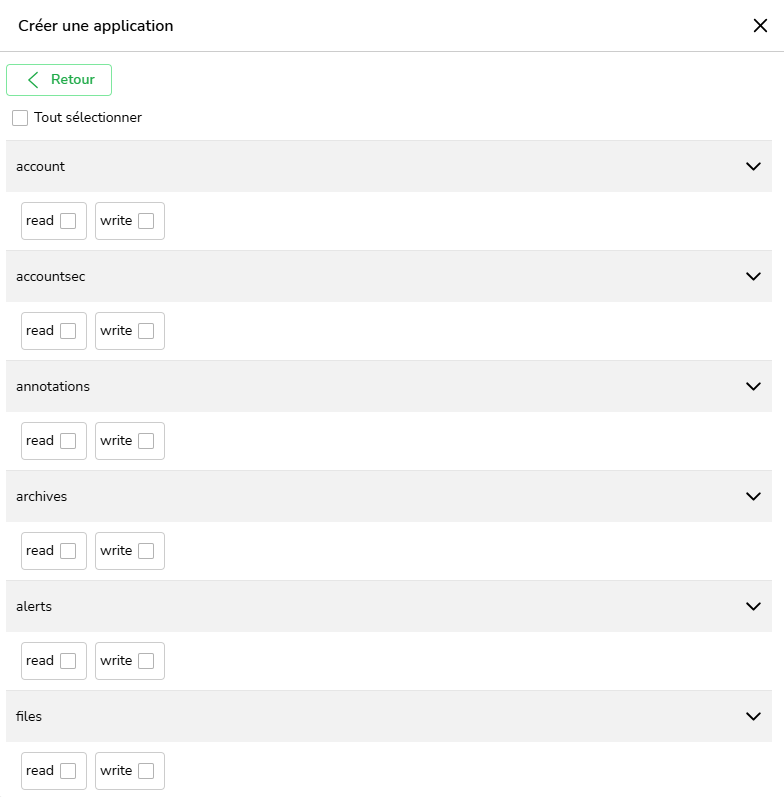Select write permission for archives
This screenshot has height=797, width=784.
click(146, 551)
